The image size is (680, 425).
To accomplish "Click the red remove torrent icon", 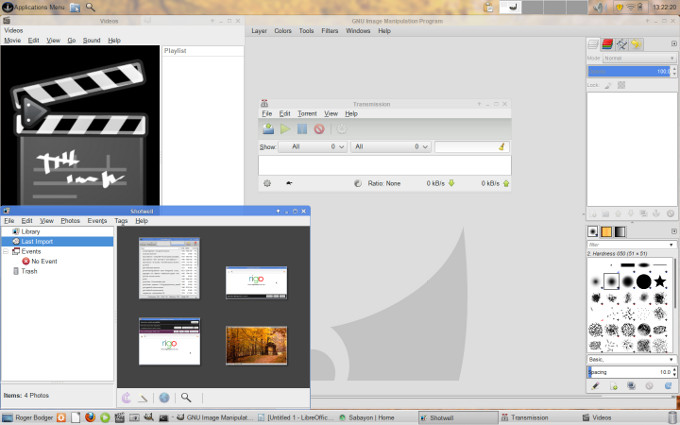I will 319,128.
